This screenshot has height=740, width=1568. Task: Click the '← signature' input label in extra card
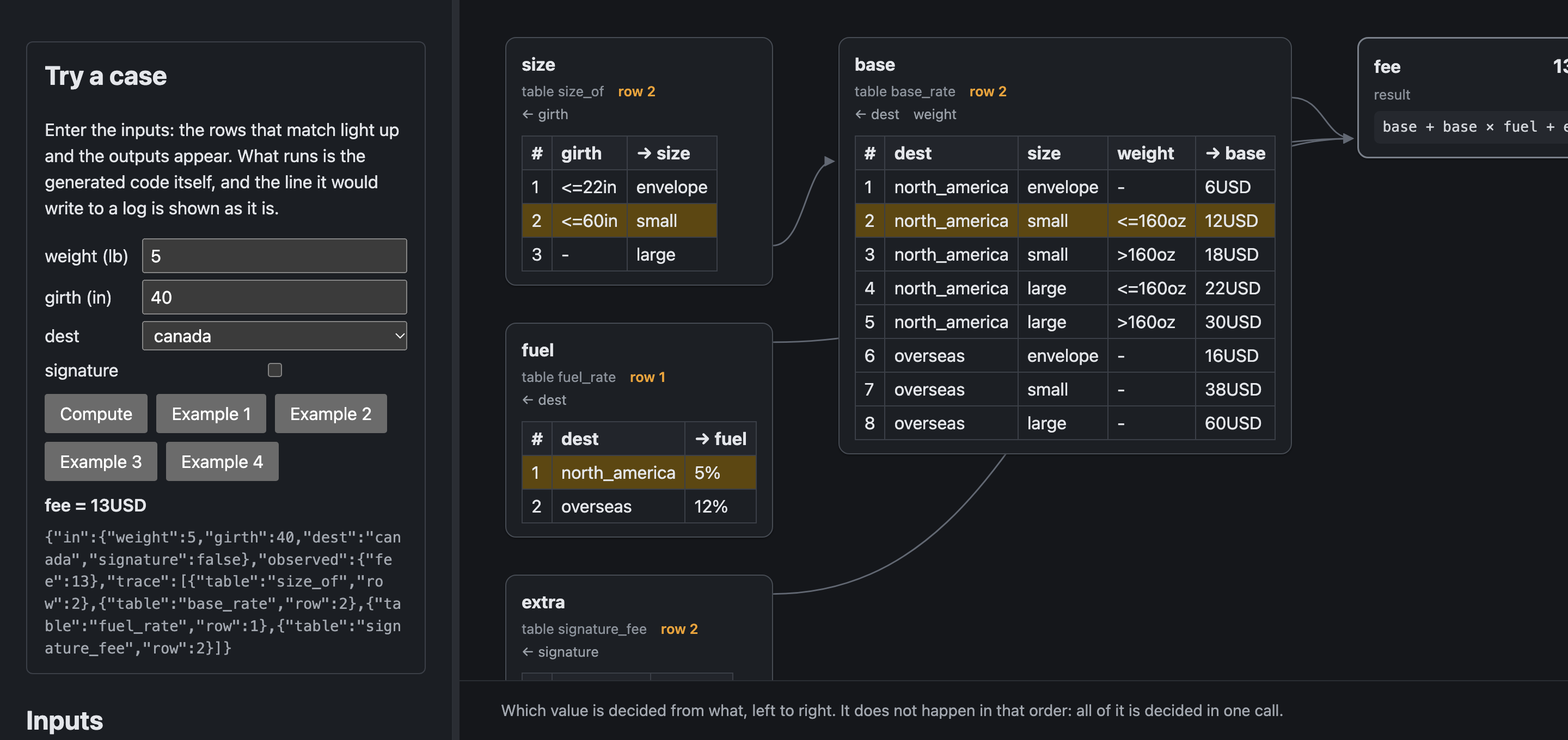tap(560, 652)
